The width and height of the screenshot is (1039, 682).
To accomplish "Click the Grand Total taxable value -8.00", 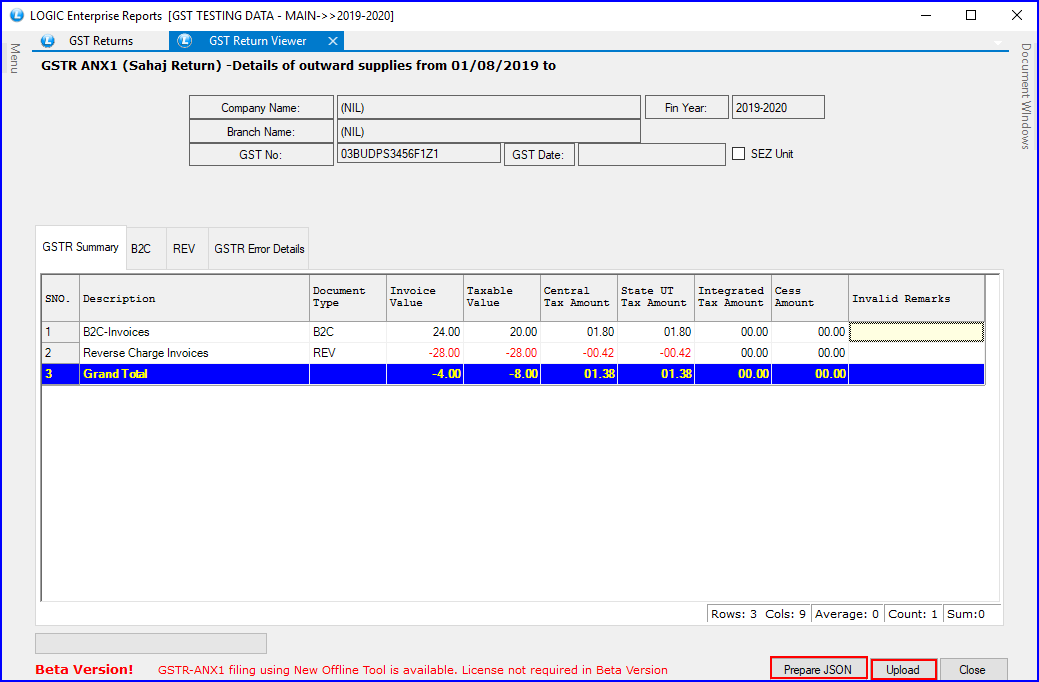I will pyautogui.click(x=502, y=374).
